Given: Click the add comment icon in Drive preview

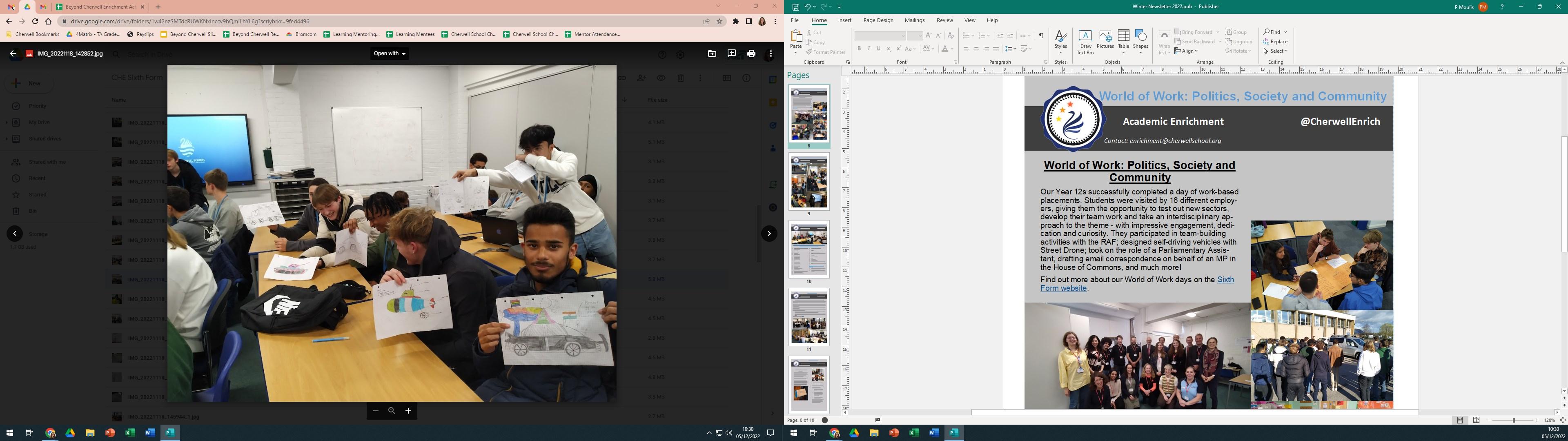Looking at the screenshot, I should tap(731, 53).
